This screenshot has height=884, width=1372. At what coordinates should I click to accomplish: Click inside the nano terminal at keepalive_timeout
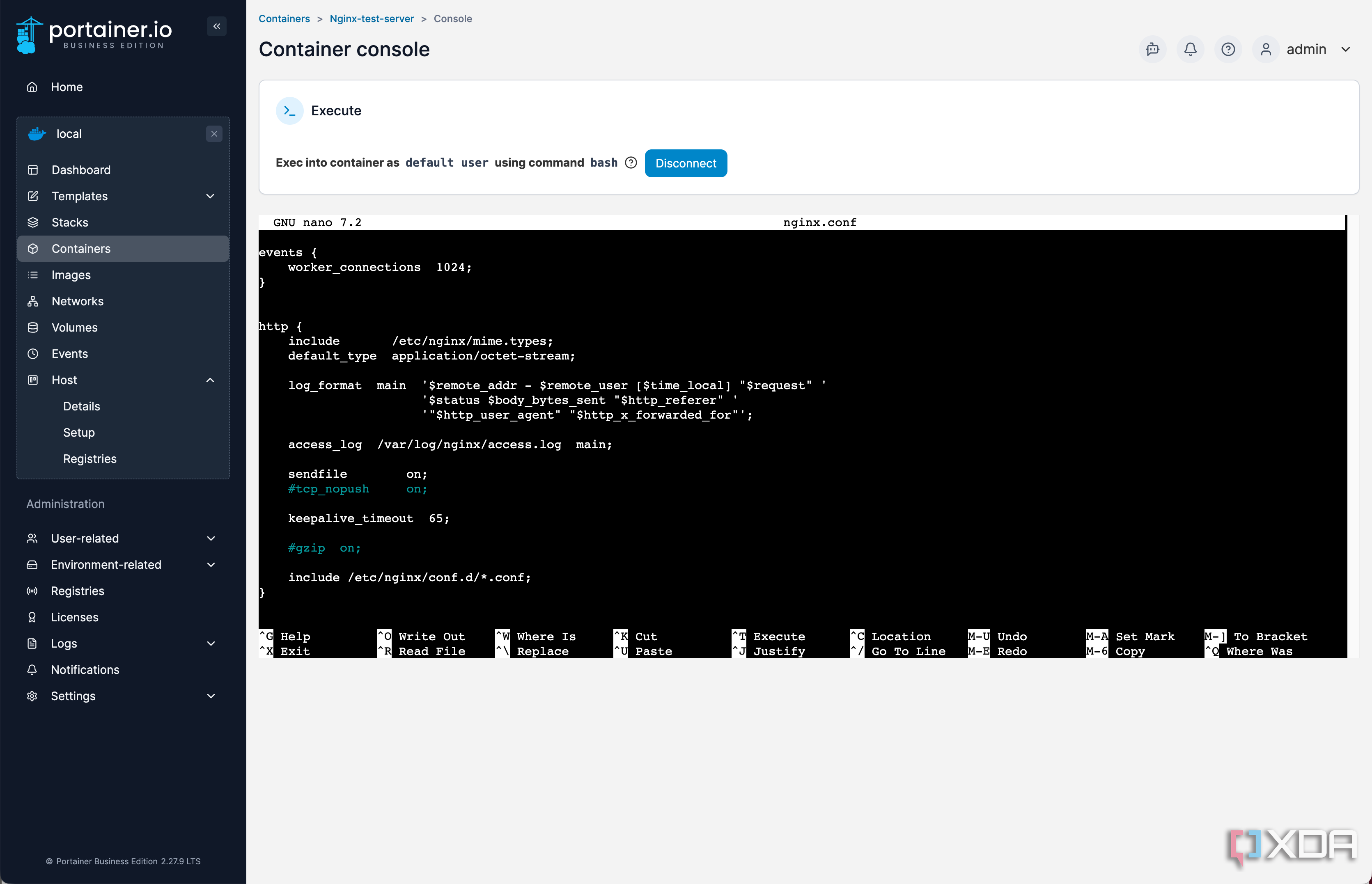click(351, 518)
